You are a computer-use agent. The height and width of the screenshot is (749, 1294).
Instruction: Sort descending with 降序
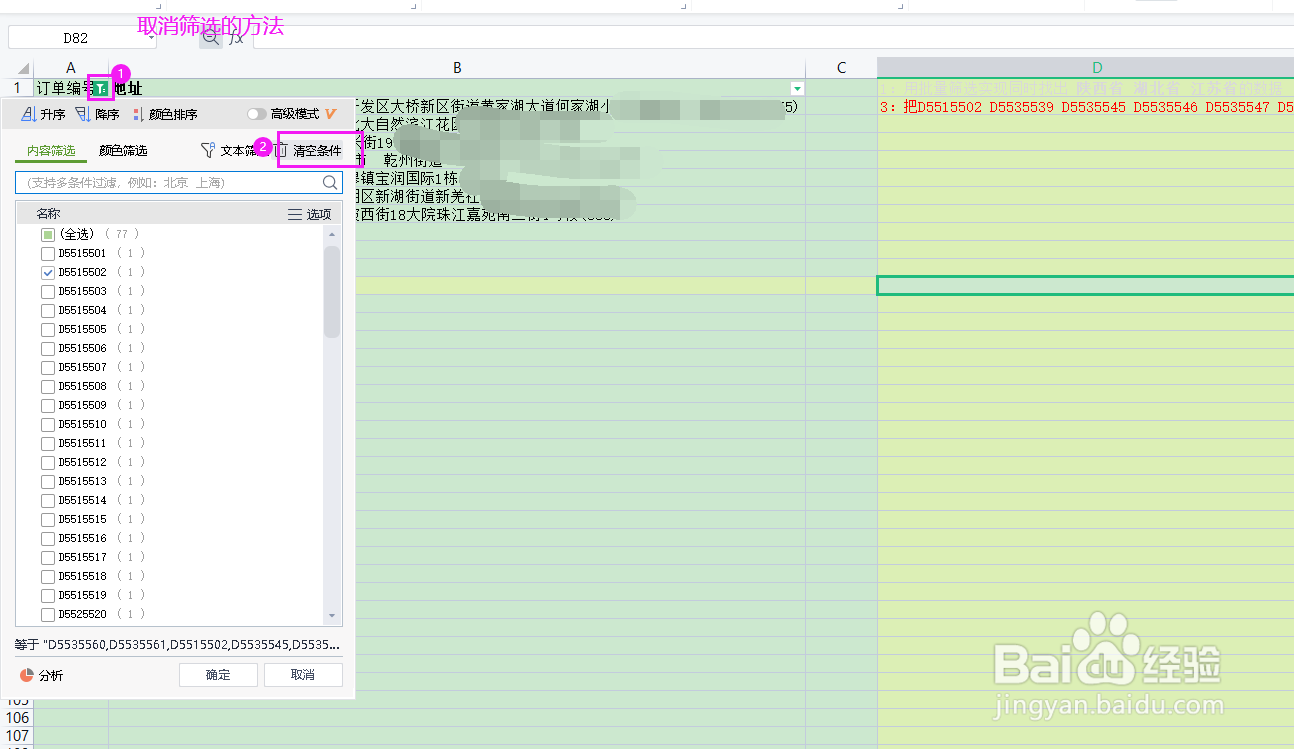[x=97, y=114]
